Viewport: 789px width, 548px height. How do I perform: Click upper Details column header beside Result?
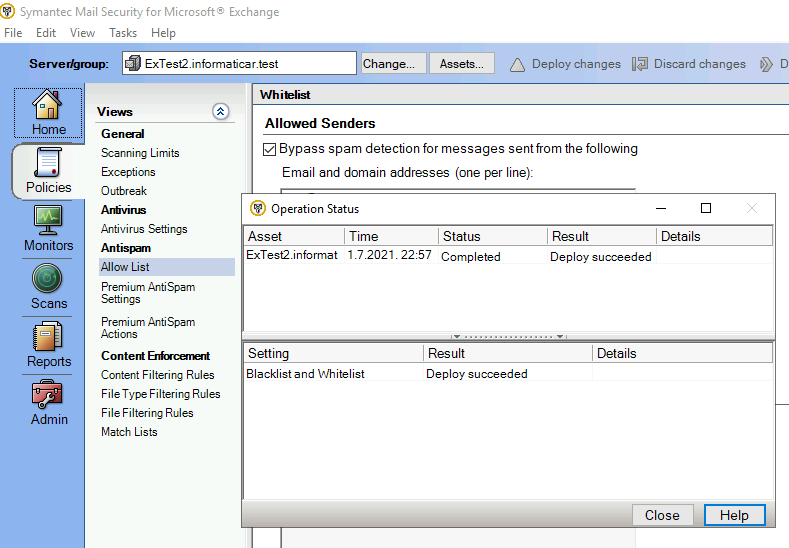715,236
